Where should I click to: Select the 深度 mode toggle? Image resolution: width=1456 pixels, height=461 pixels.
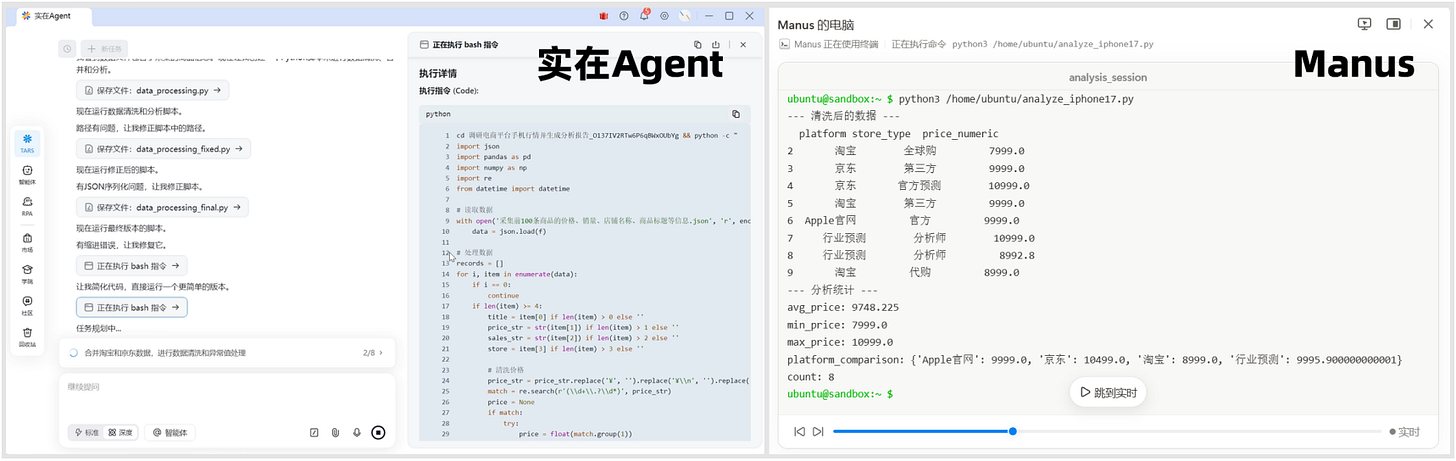(x=119, y=433)
